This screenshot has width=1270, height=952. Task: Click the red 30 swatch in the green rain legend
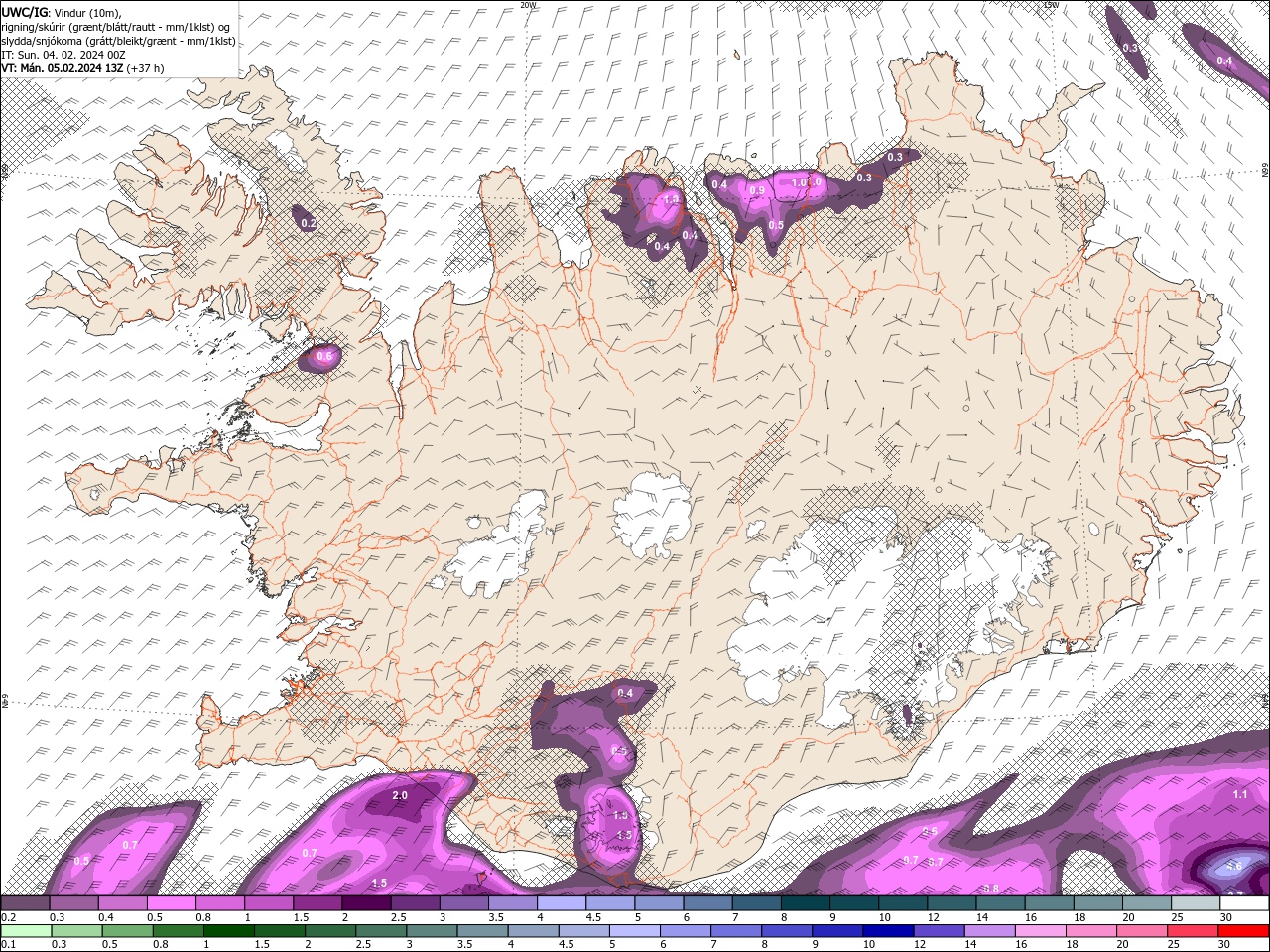point(1243,931)
